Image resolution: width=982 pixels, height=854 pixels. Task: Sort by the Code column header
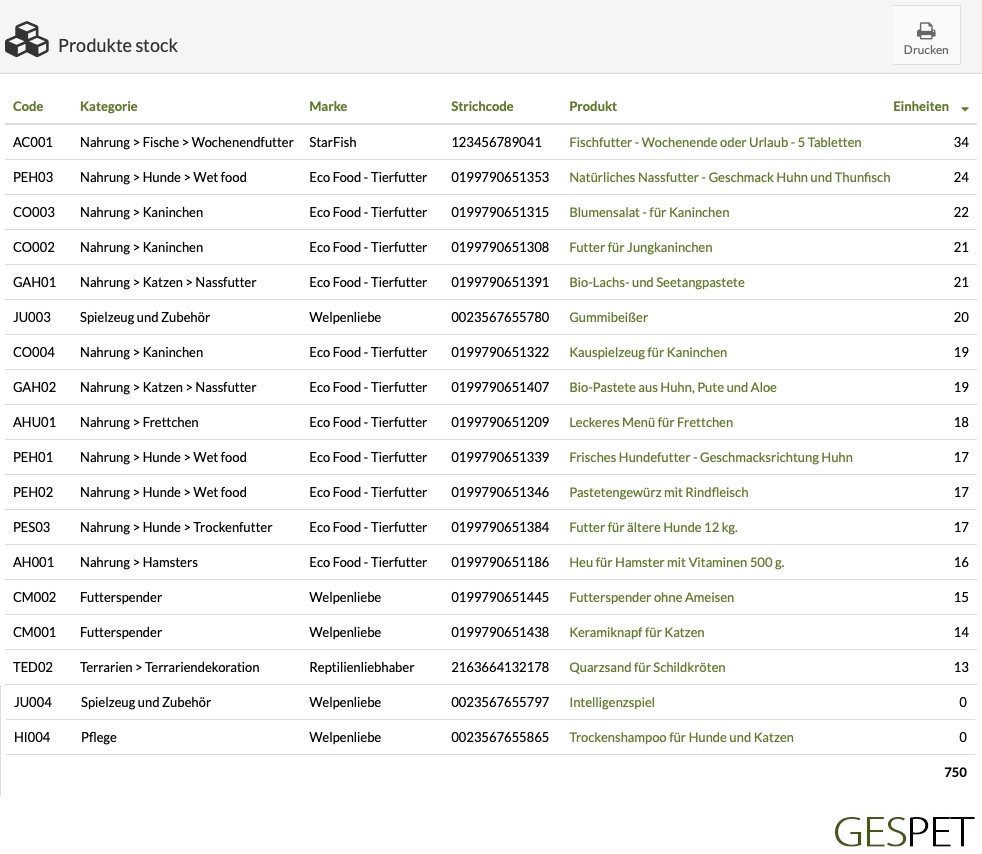pyautogui.click(x=28, y=106)
